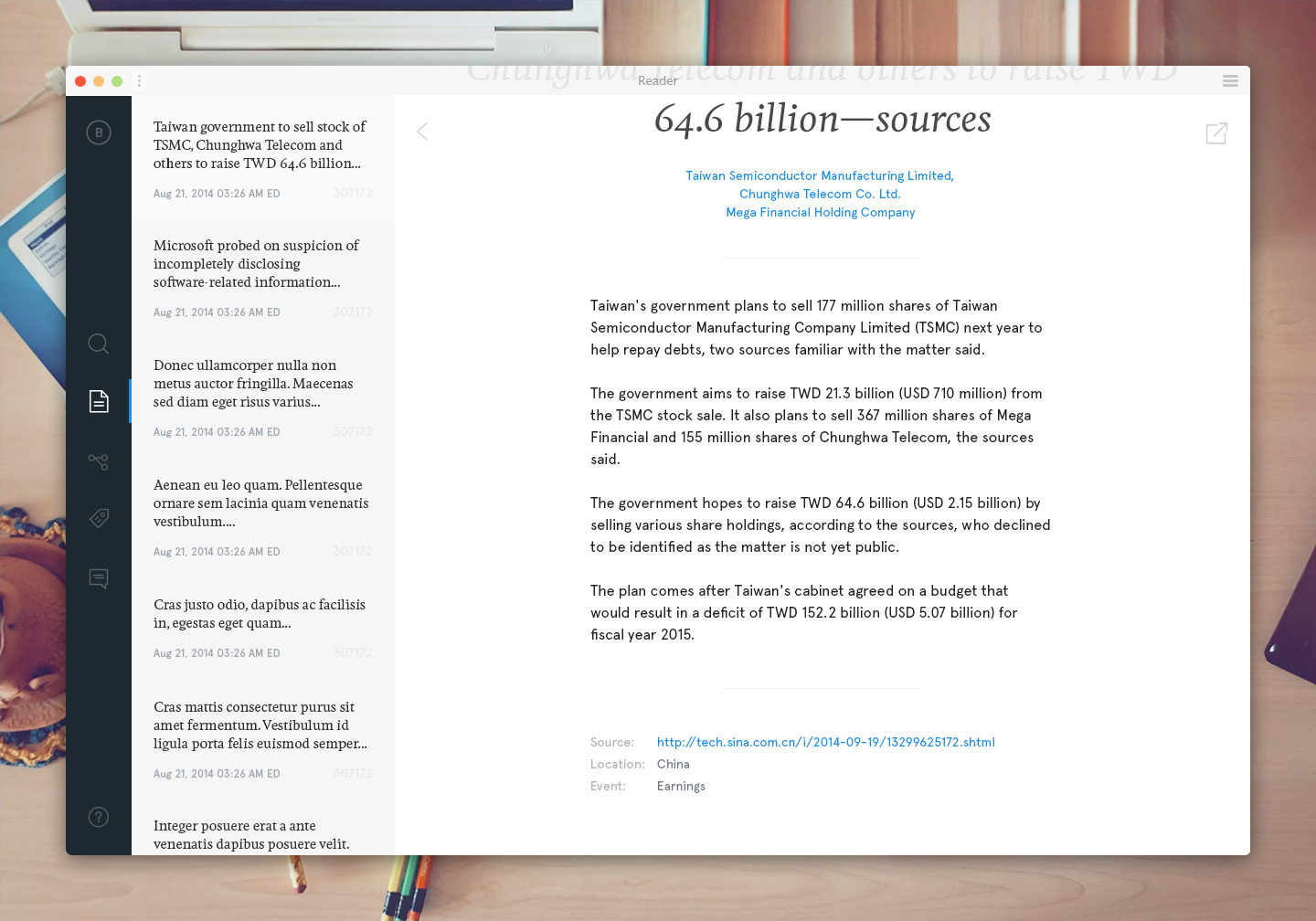The width and height of the screenshot is (1316, 921).
Task: Click the 307172 ID on Donec ullamcorper item
Action: (x=353, y=432)
